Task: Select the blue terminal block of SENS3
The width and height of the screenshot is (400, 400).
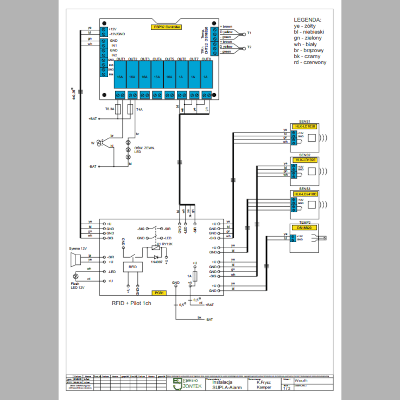Action: pyautogui.click(x=294, y=205)
